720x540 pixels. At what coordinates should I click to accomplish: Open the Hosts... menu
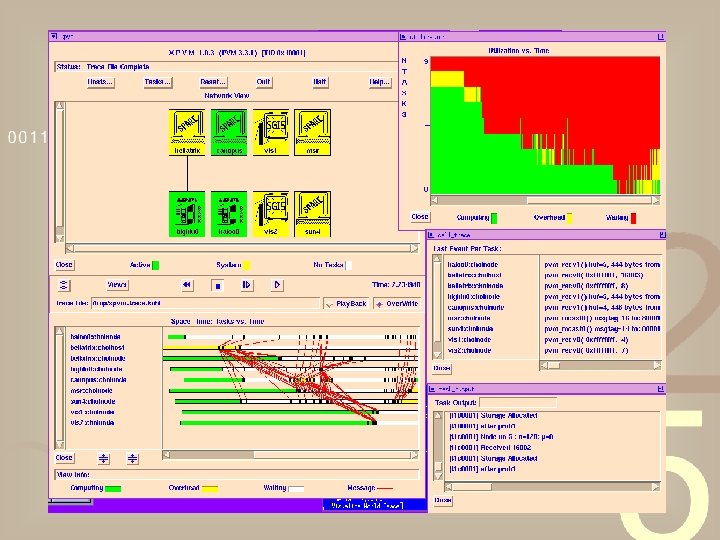(100, 82)
